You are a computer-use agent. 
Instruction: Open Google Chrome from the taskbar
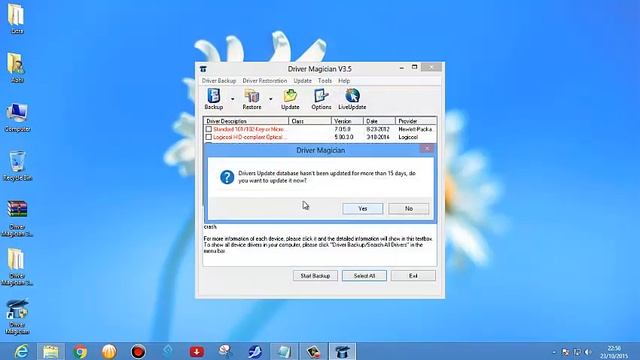80,351
